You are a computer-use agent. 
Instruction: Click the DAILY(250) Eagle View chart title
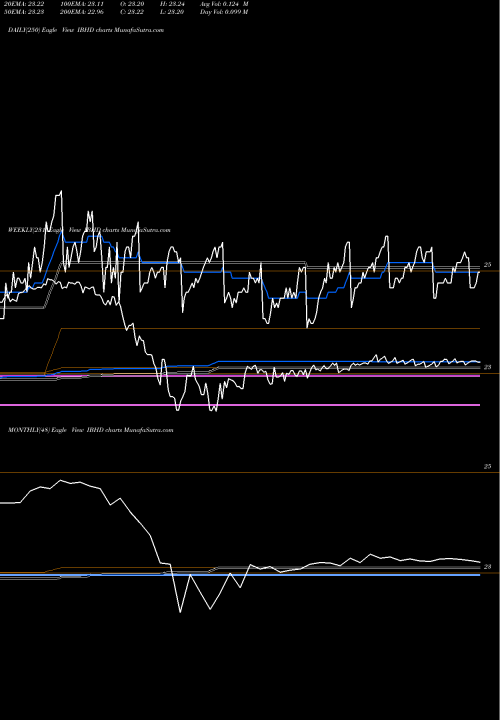tap(86, 30)
